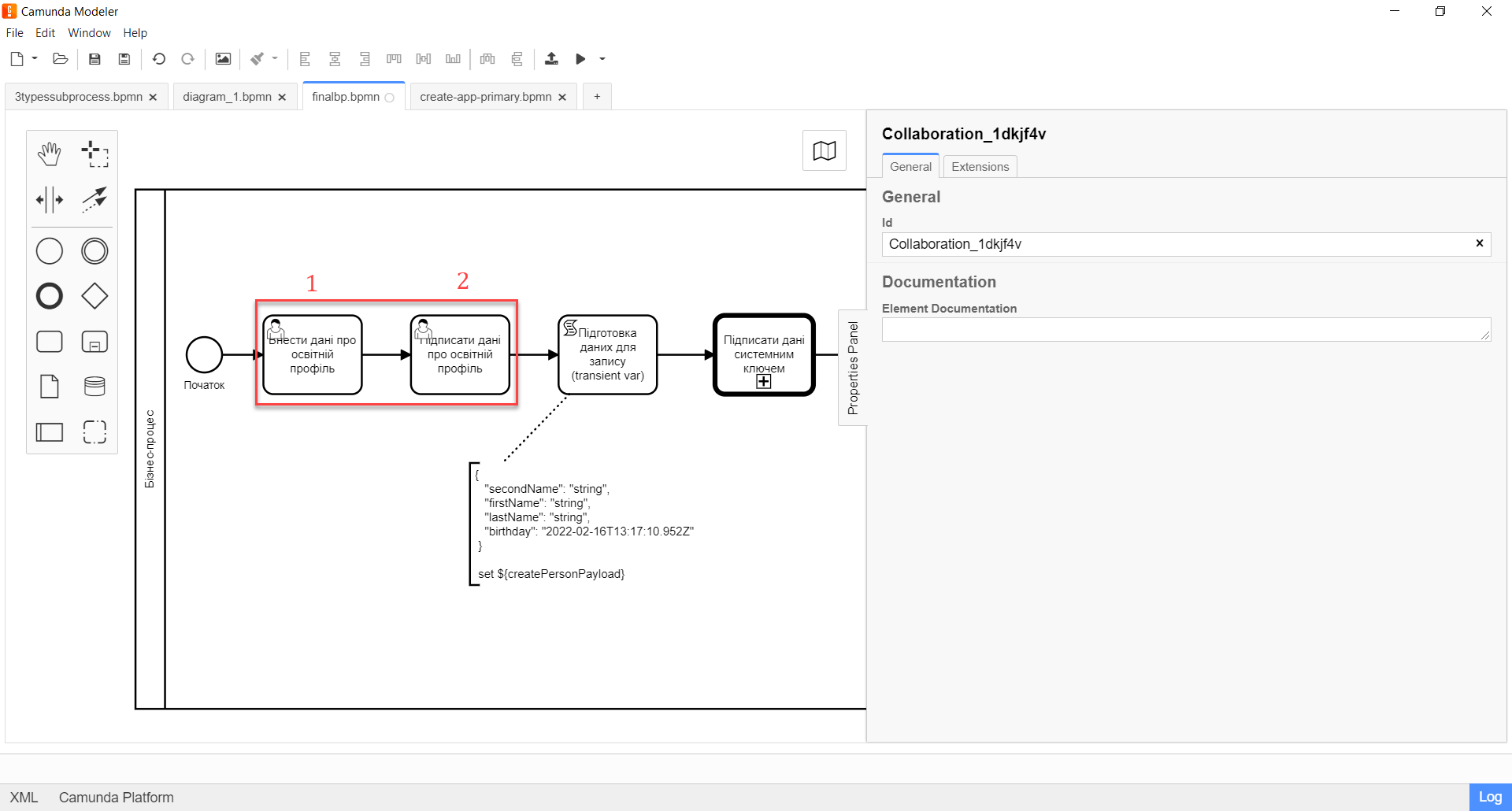
Task: Open the color picker brush tool
Action: coord(258,59)
